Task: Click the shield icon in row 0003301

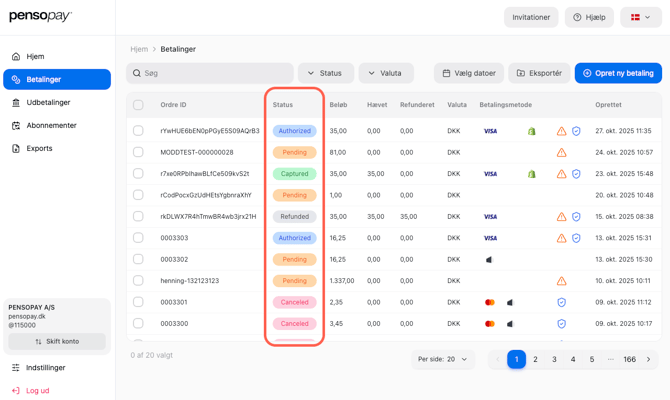Action: pos(561,302)
